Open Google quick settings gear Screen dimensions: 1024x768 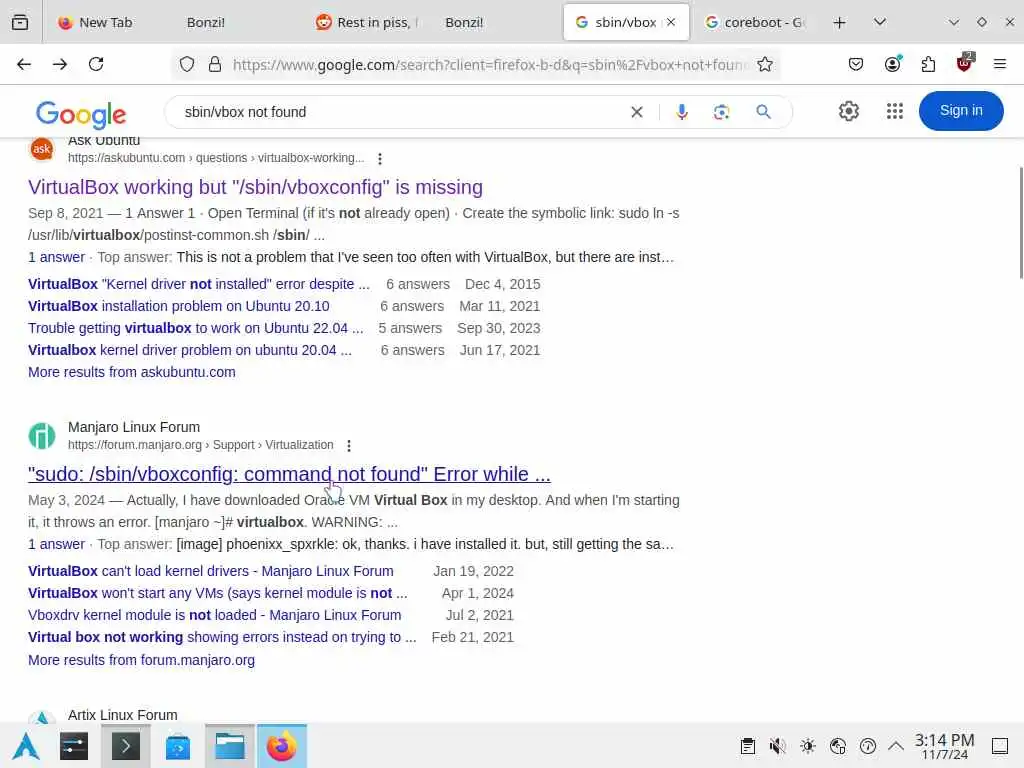[849, 111]
